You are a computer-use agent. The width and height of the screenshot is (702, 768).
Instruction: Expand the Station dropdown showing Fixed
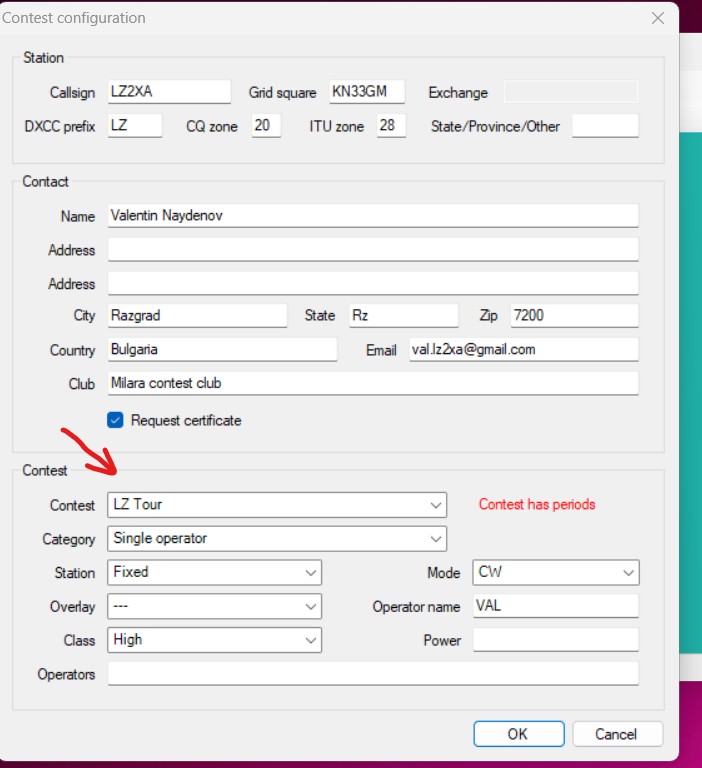pyautogui.click(x=214, y=573)
